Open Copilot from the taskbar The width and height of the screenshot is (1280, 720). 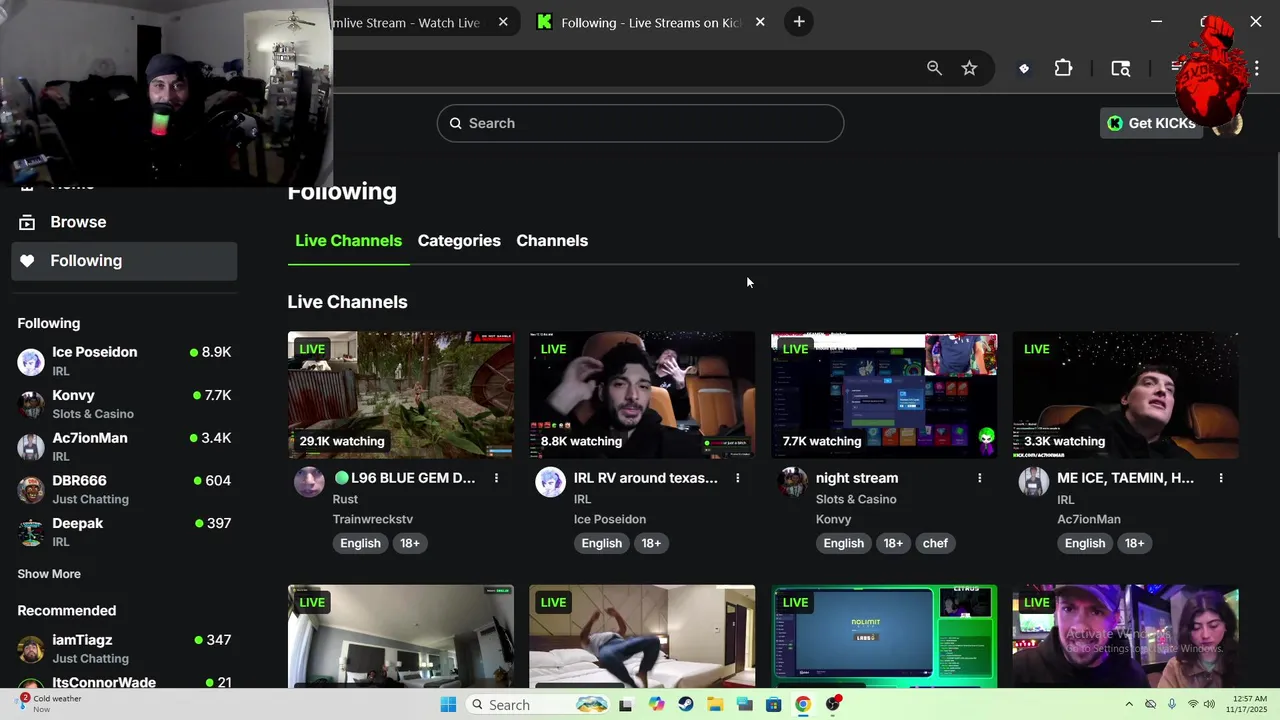pos(656,705)
